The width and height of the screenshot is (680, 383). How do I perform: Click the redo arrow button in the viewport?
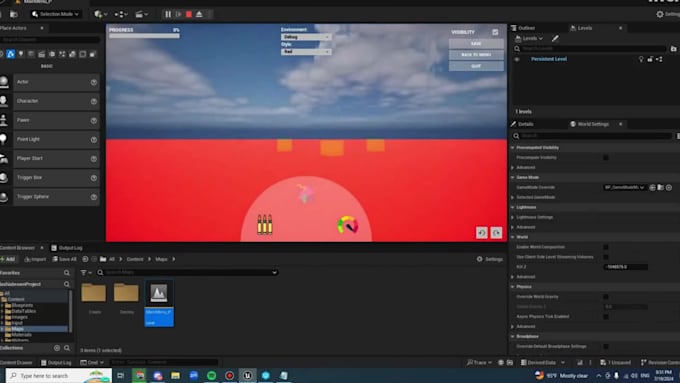point(496,233)
